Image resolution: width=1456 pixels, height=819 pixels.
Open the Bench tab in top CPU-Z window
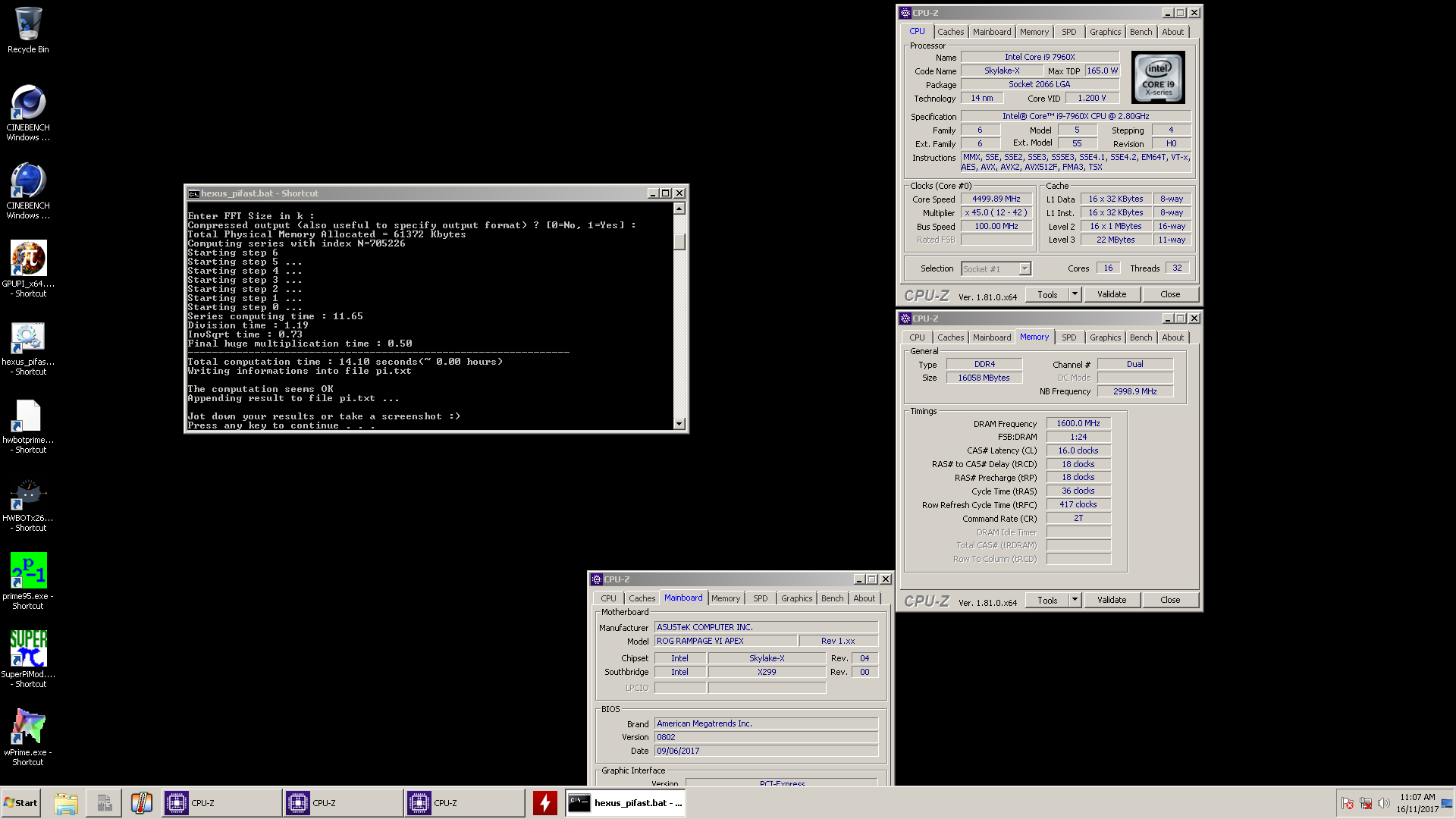click(x=1141, y=32)
